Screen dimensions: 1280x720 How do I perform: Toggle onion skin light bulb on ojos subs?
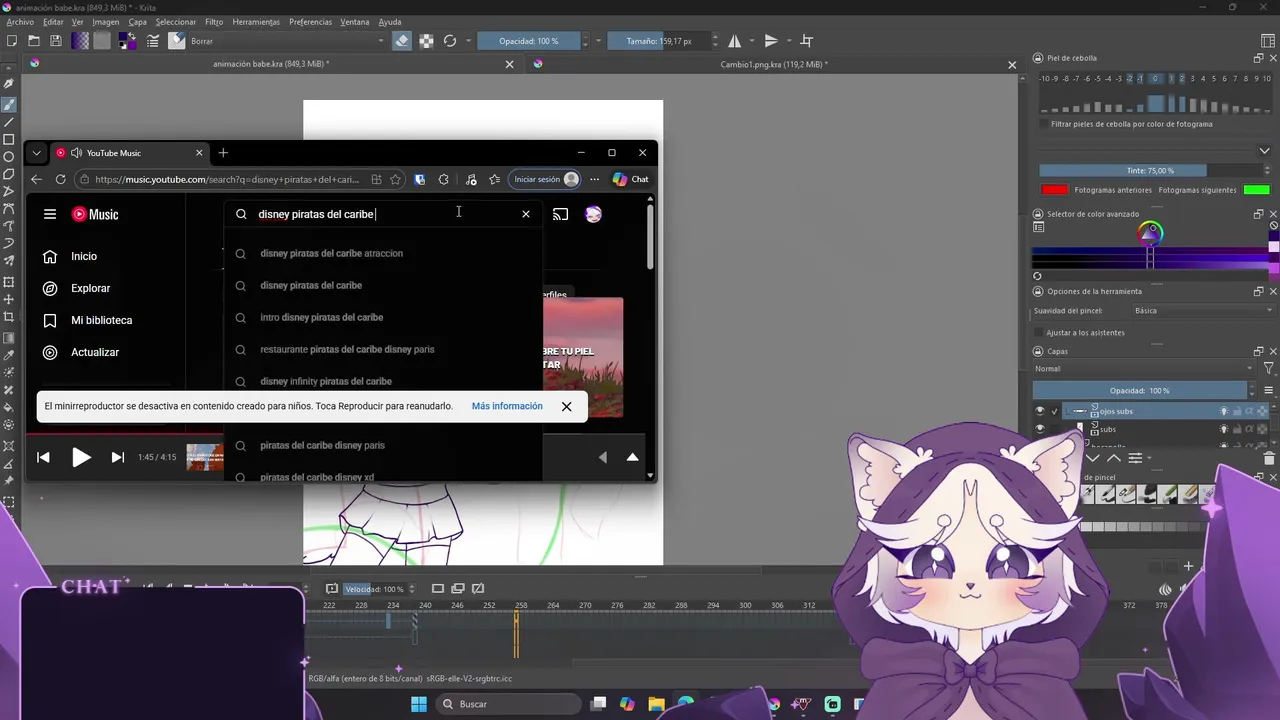tap(1223, 411)
